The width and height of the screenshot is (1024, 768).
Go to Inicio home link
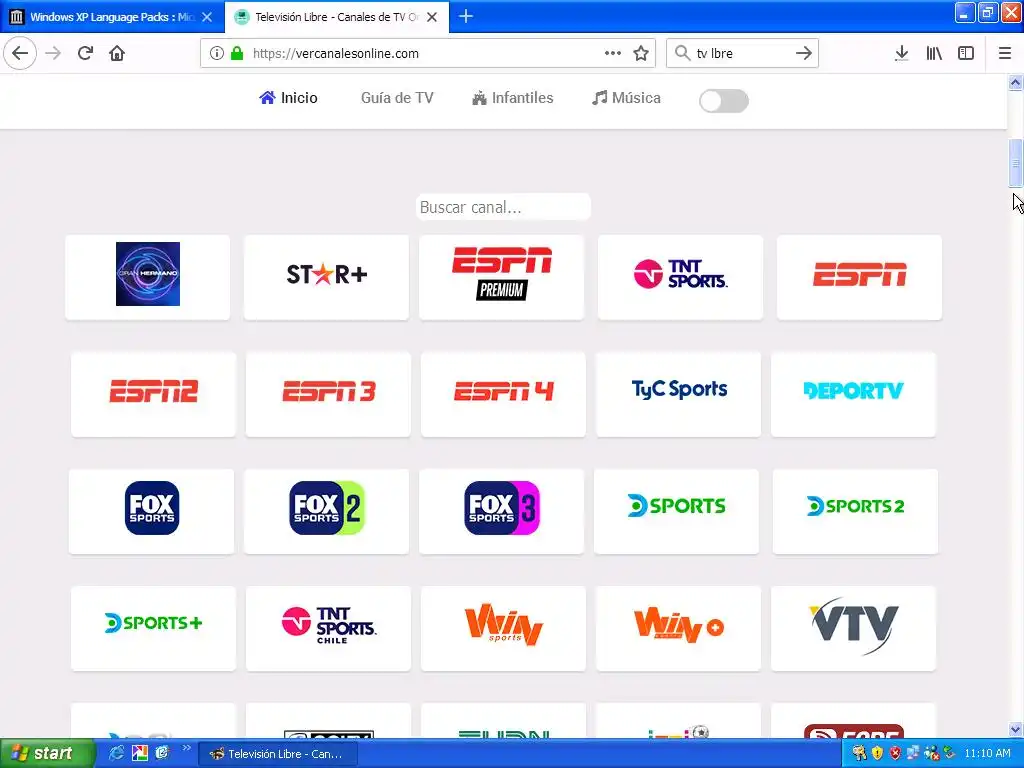point(288,98)
